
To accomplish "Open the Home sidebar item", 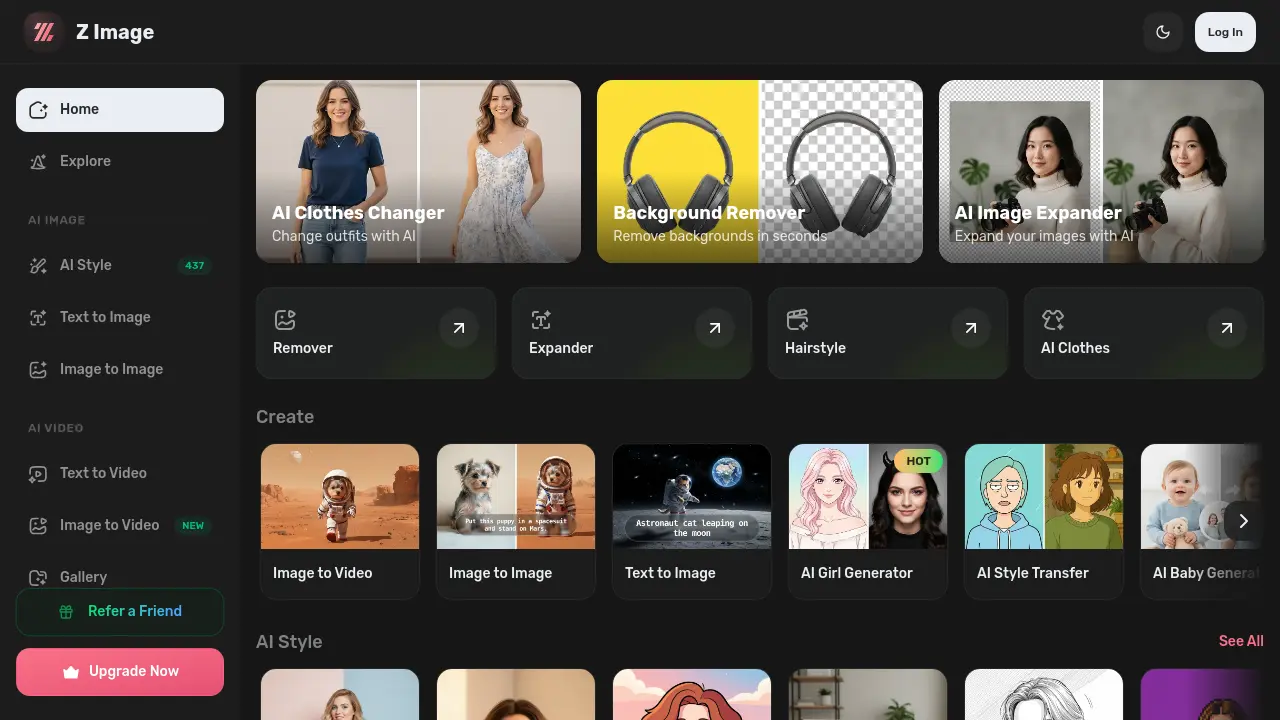I will pyautogui.click(x=120, y=110).
